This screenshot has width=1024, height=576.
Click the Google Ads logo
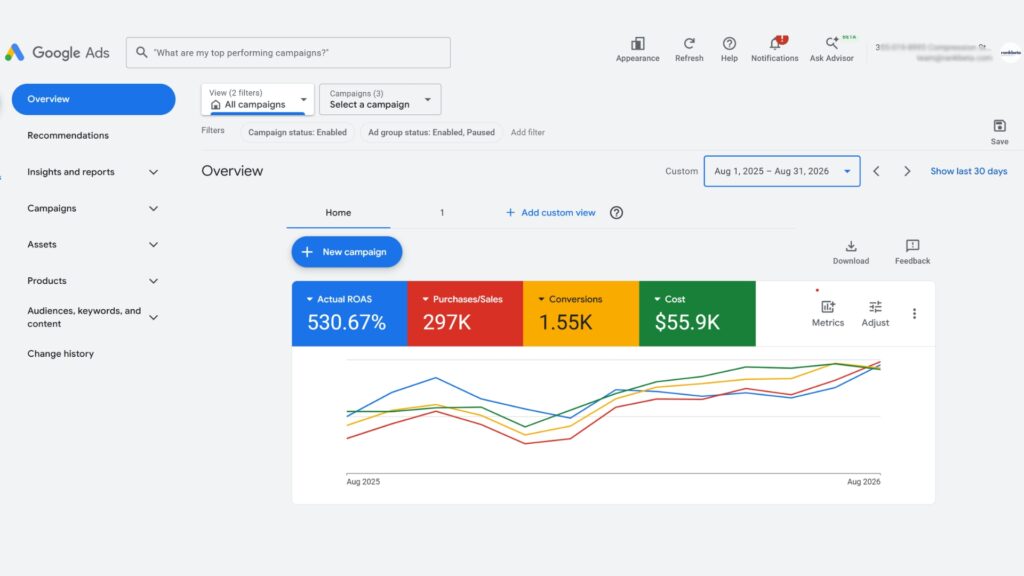click(57, 52)
